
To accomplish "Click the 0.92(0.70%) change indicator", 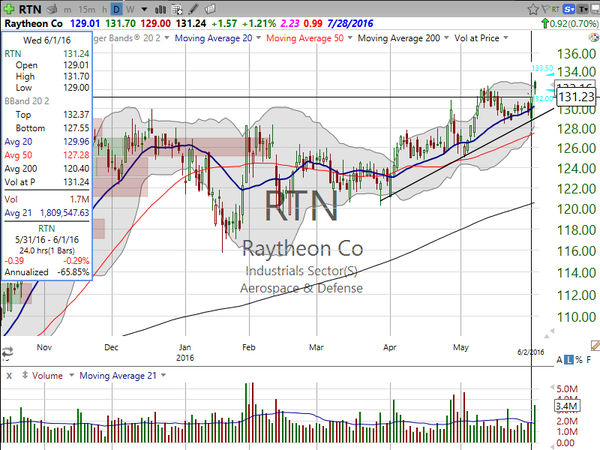I will coord(570,24).
